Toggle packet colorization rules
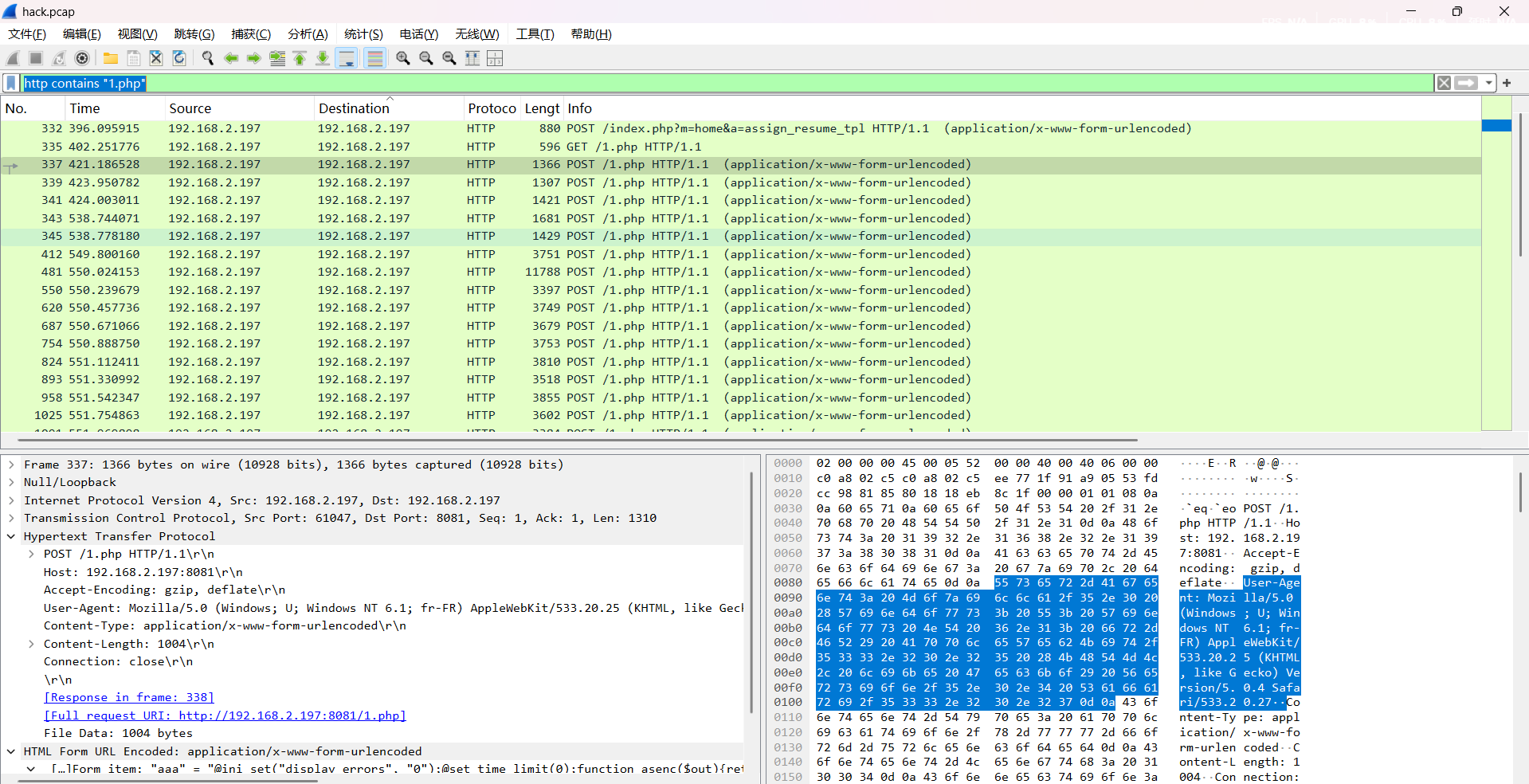 (374, 58)
